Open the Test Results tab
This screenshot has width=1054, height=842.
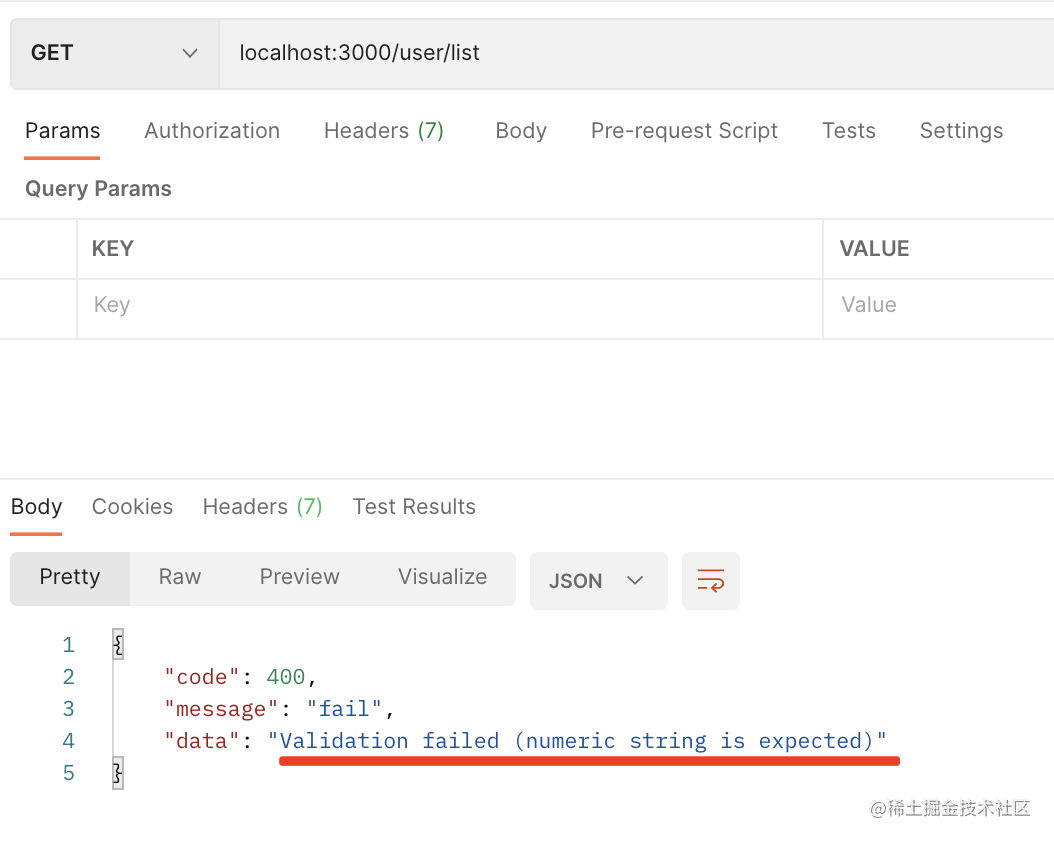pos(414,507)
